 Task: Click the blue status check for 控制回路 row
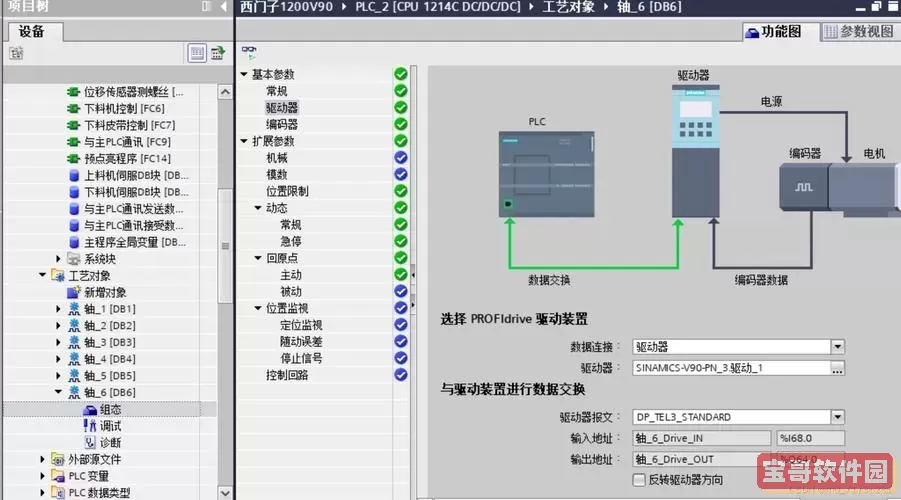click(x=401, y=375)
